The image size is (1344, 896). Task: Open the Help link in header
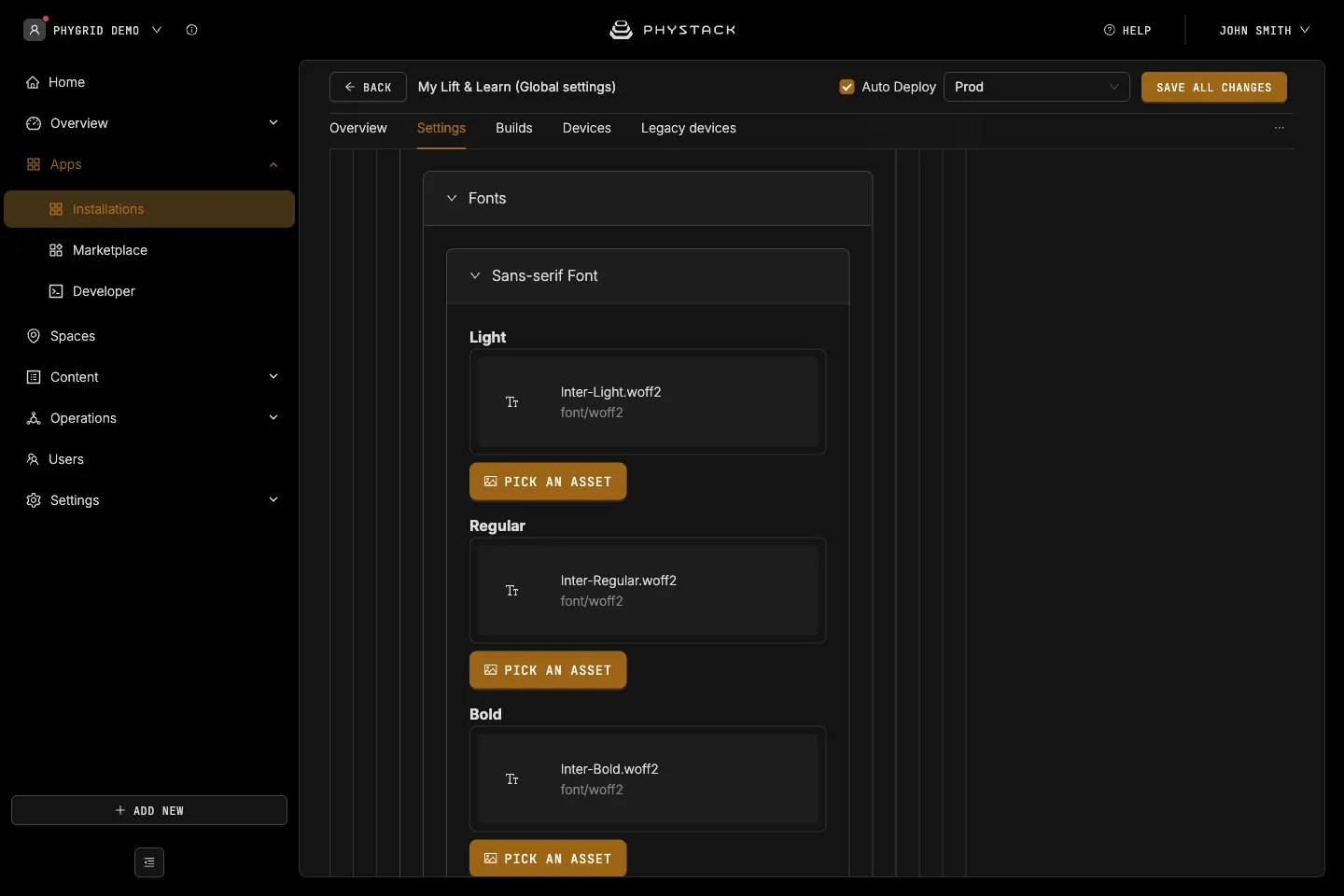pyautogui.click(x=1127, y=30)
